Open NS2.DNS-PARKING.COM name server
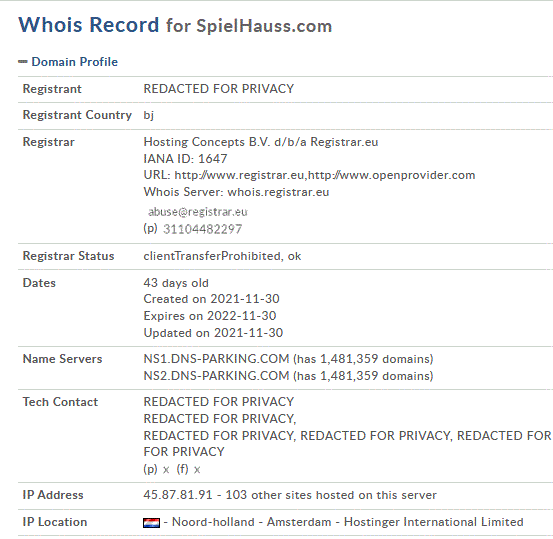The width and height of the screenshot is (553, 539). [x=216, y=376]
